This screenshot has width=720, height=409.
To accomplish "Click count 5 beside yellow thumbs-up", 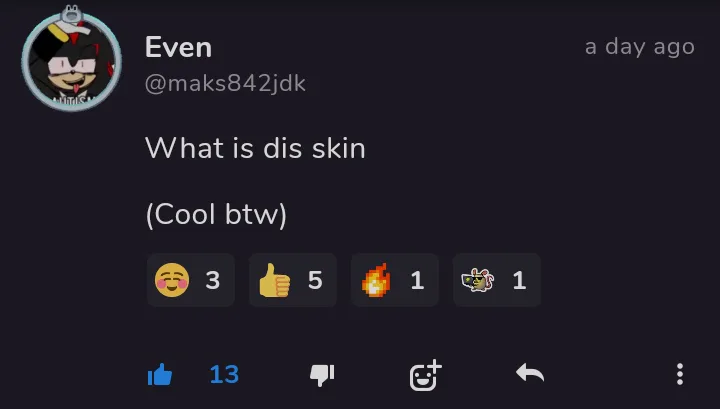I will coord(315,280).
